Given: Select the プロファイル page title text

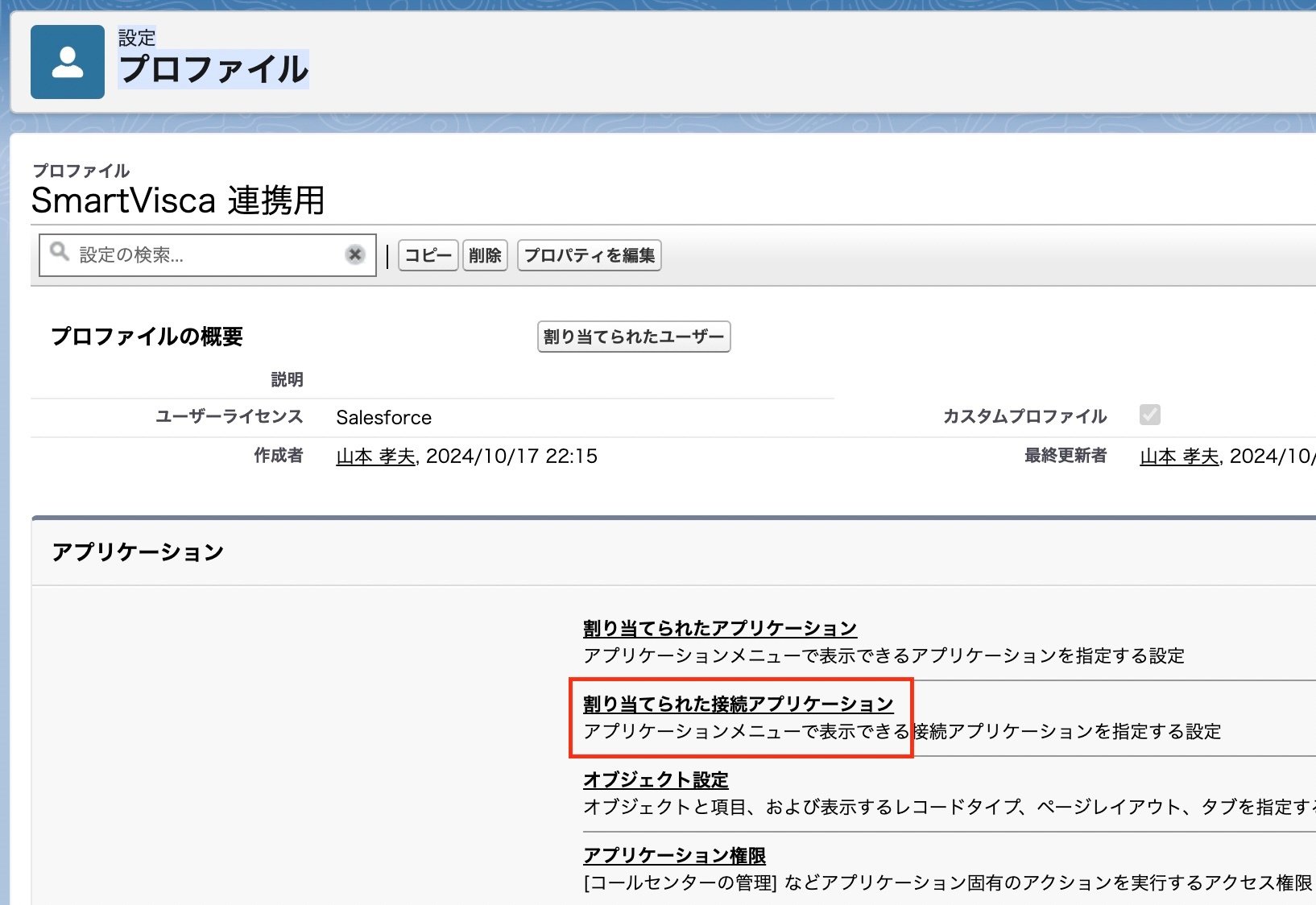Looking at the screenshot, I should (213, 69).
